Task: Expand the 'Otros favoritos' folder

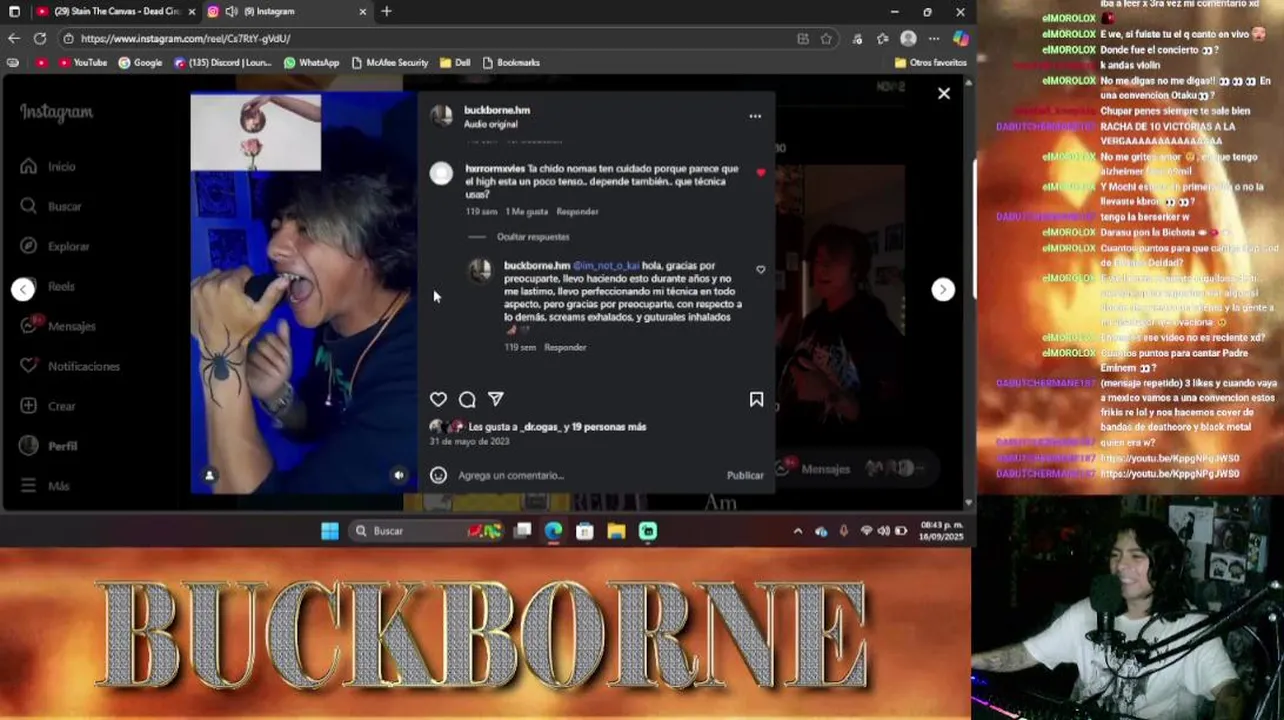Action: click(x=930, y=62)
